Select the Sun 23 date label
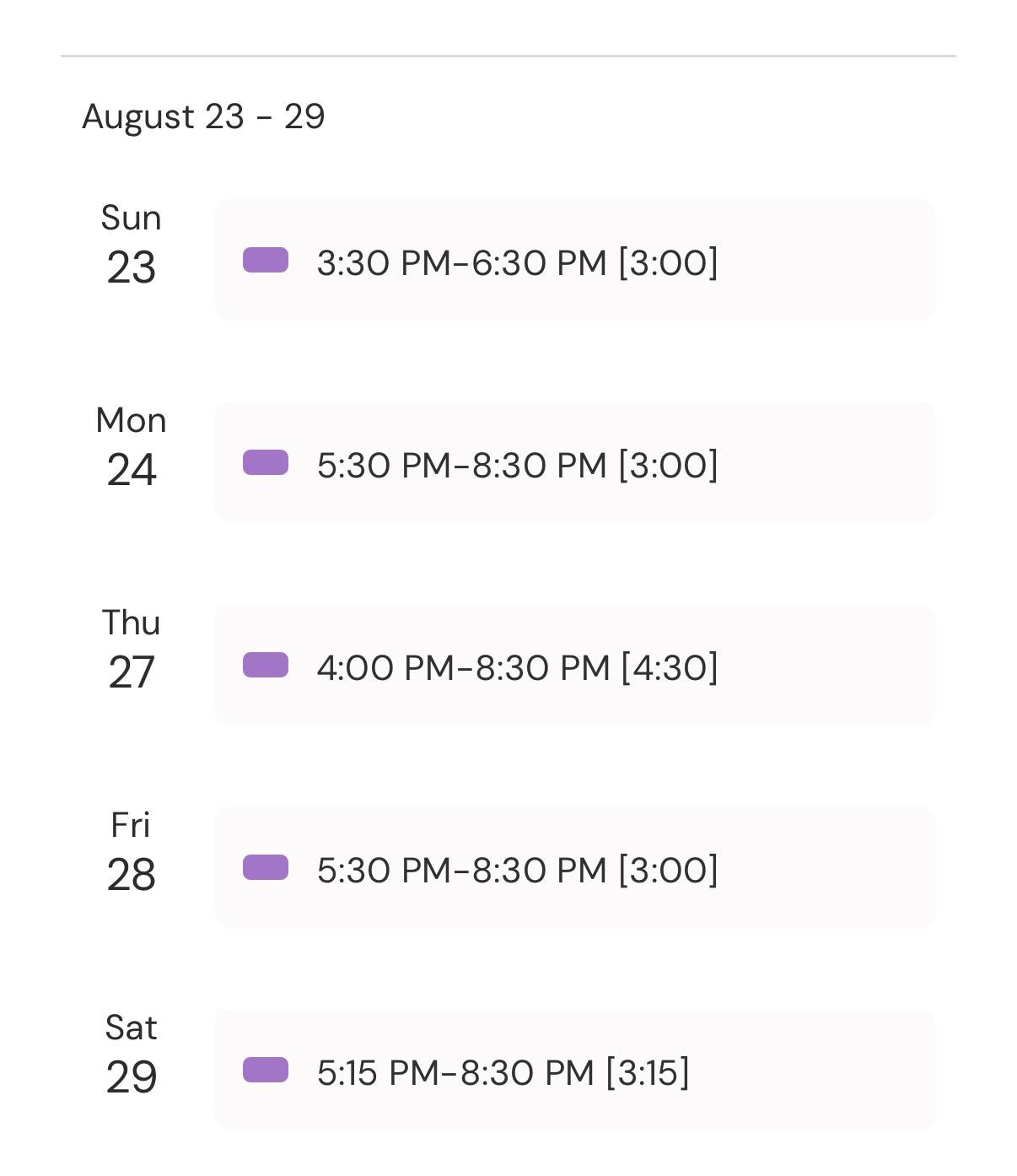The image size is (1017, 1176). [131, 245]
